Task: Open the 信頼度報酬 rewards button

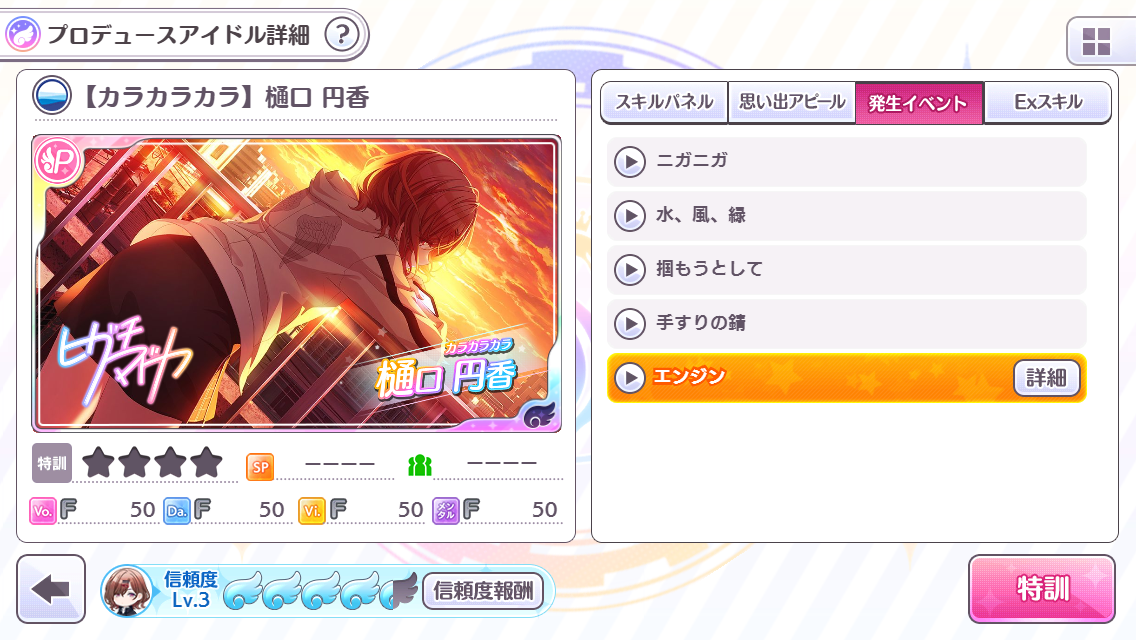Action: click(483, 591)
